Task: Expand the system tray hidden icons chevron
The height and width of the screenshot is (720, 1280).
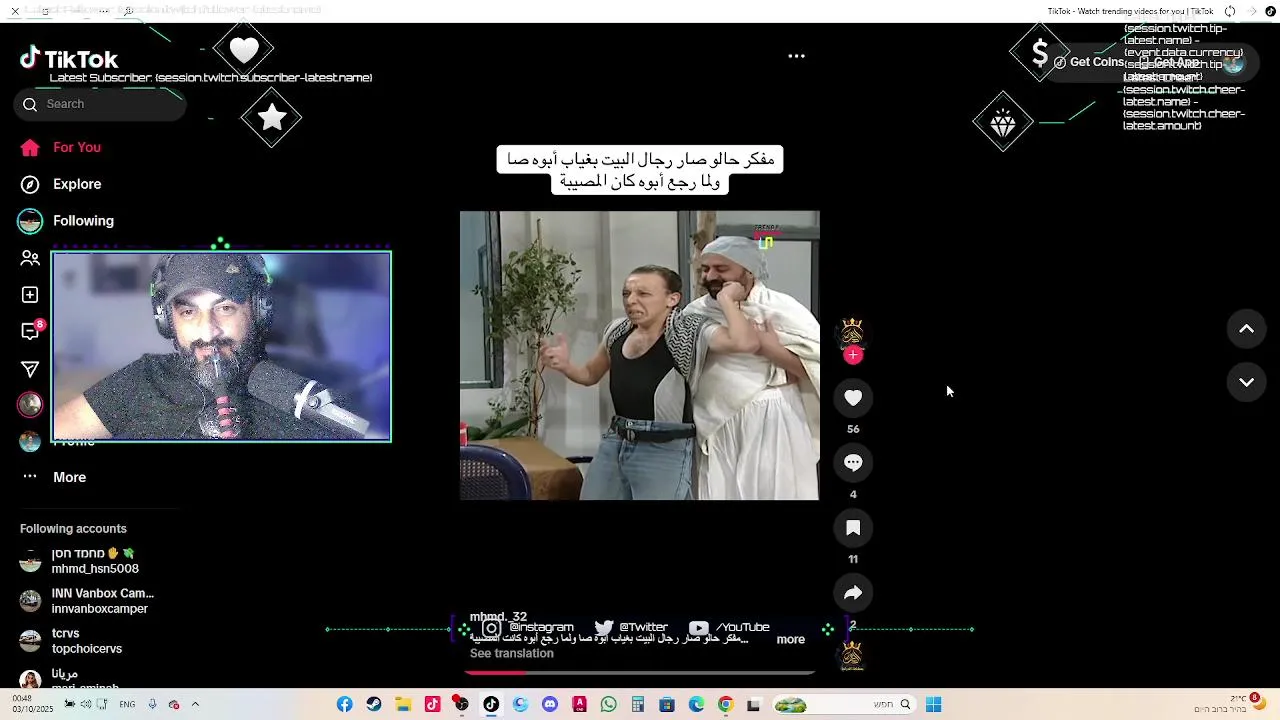Action: (x=195, y=704)
